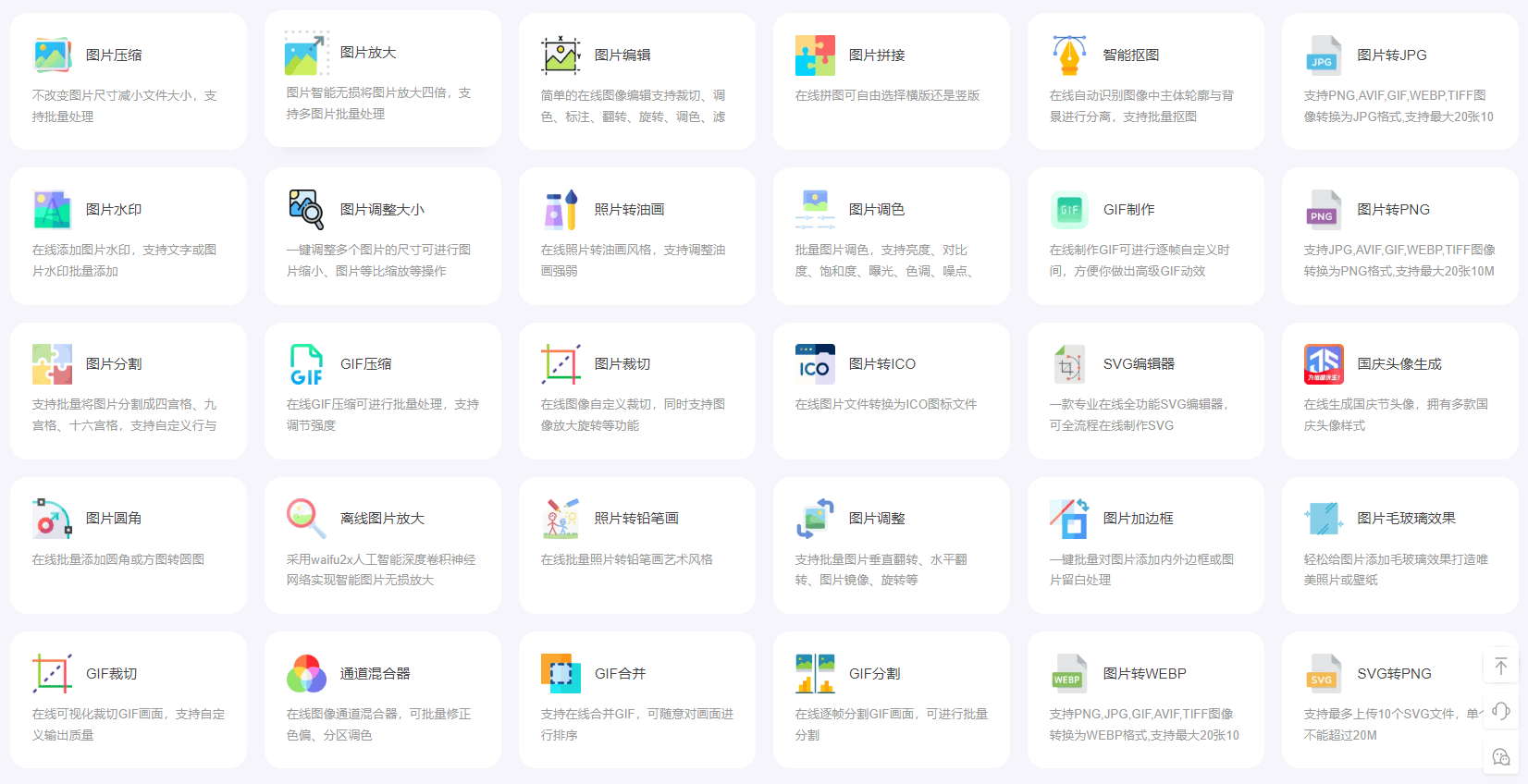1528x784 pixels.
Task: Click the 照片转油画 title
Action: click(x=630, y=210)
